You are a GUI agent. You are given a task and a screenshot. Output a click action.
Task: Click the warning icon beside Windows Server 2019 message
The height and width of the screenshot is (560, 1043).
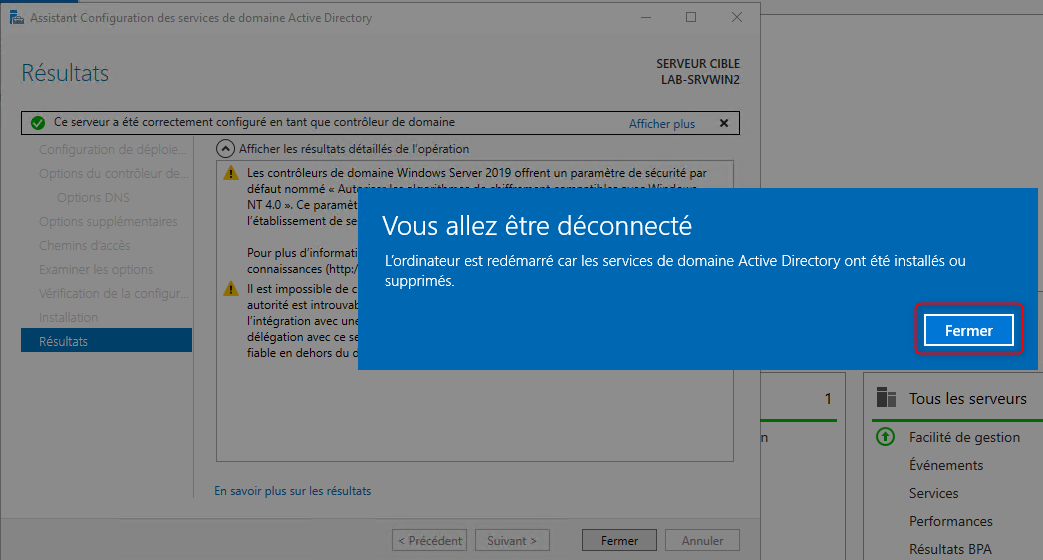(231, 174)
